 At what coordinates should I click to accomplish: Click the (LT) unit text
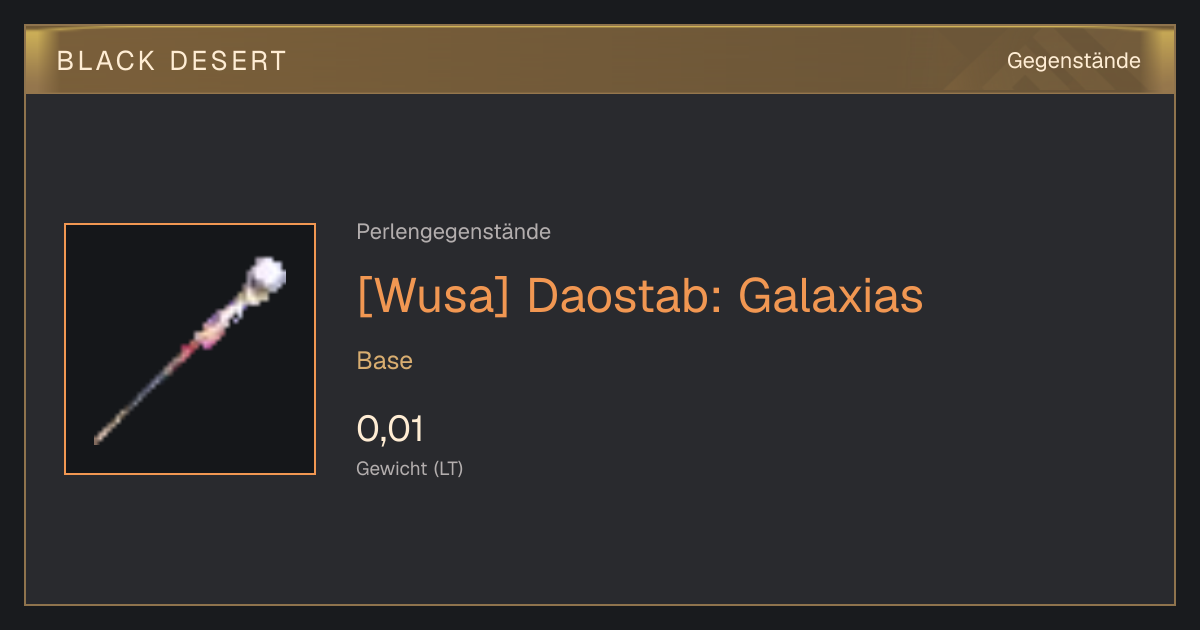pyautogui.click(x=448, y=468)
